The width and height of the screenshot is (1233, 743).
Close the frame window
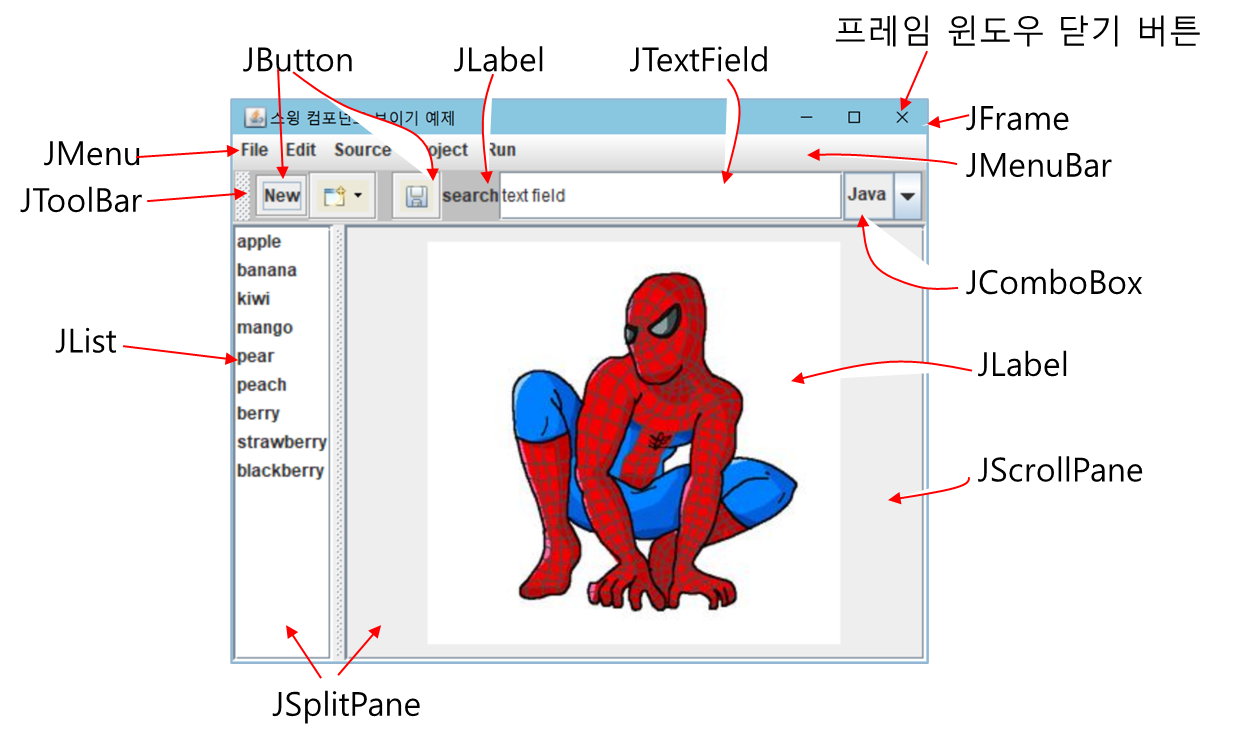point(902,118)
